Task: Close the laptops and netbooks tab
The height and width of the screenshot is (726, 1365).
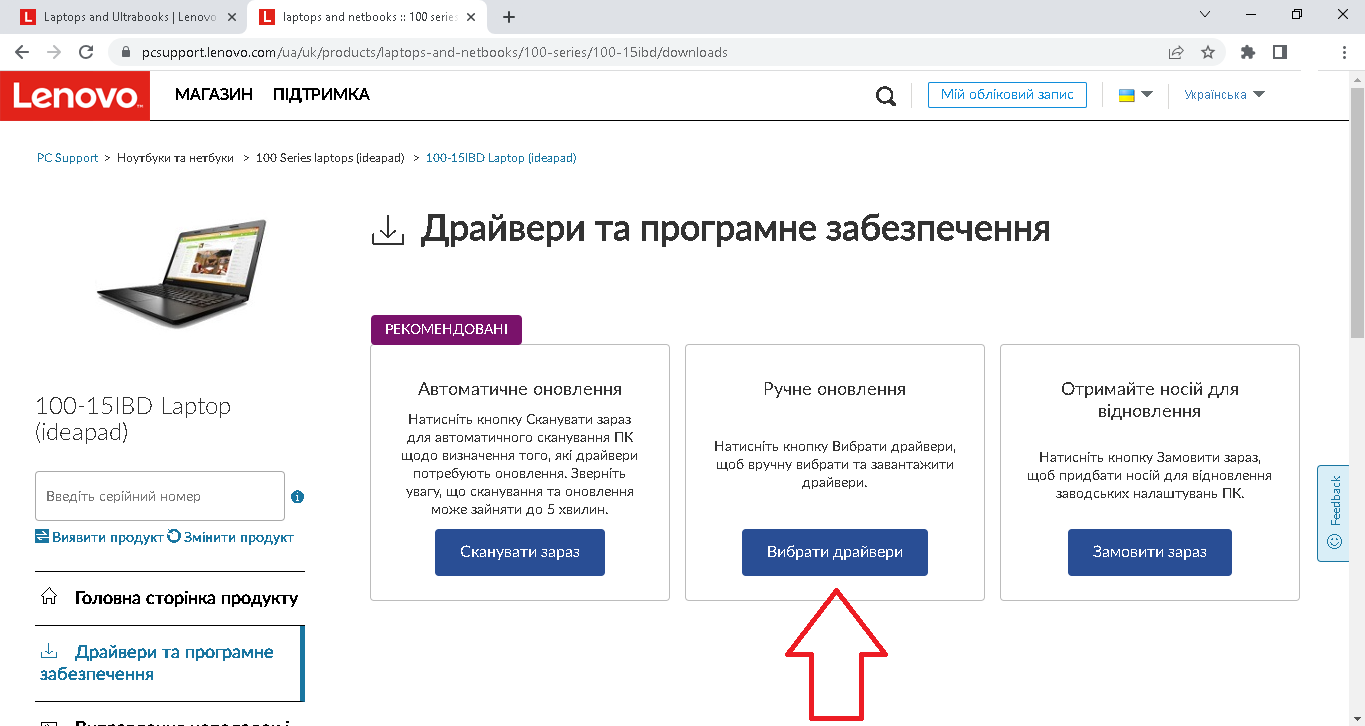Action: [472, 17]
